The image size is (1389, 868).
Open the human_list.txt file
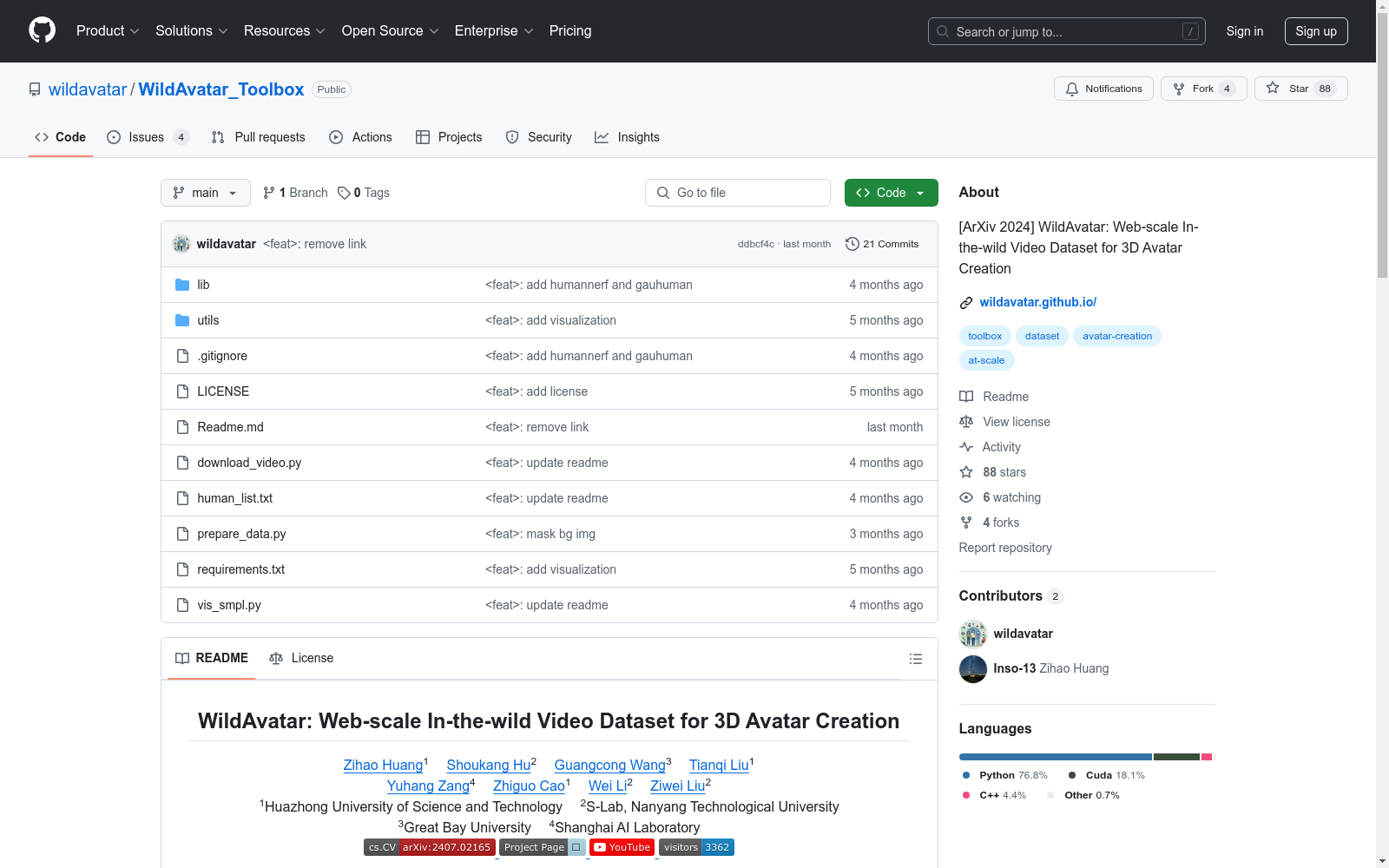[x=234, y=498]
